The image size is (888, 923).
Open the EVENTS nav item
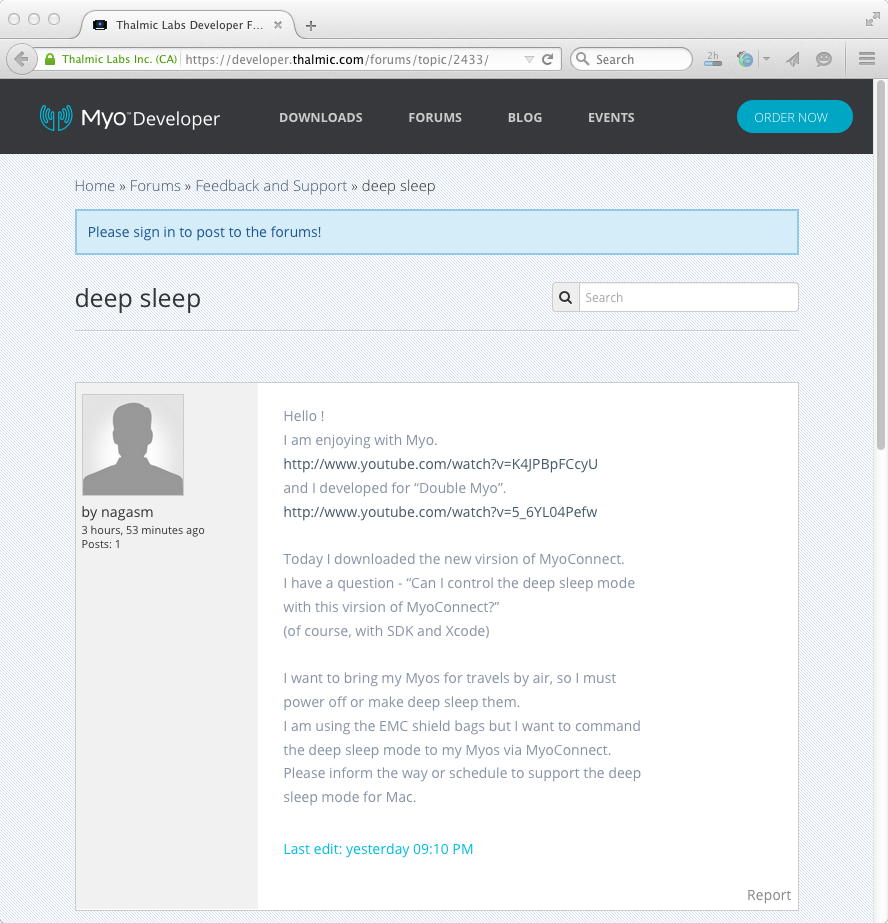[x=611, y=117]
